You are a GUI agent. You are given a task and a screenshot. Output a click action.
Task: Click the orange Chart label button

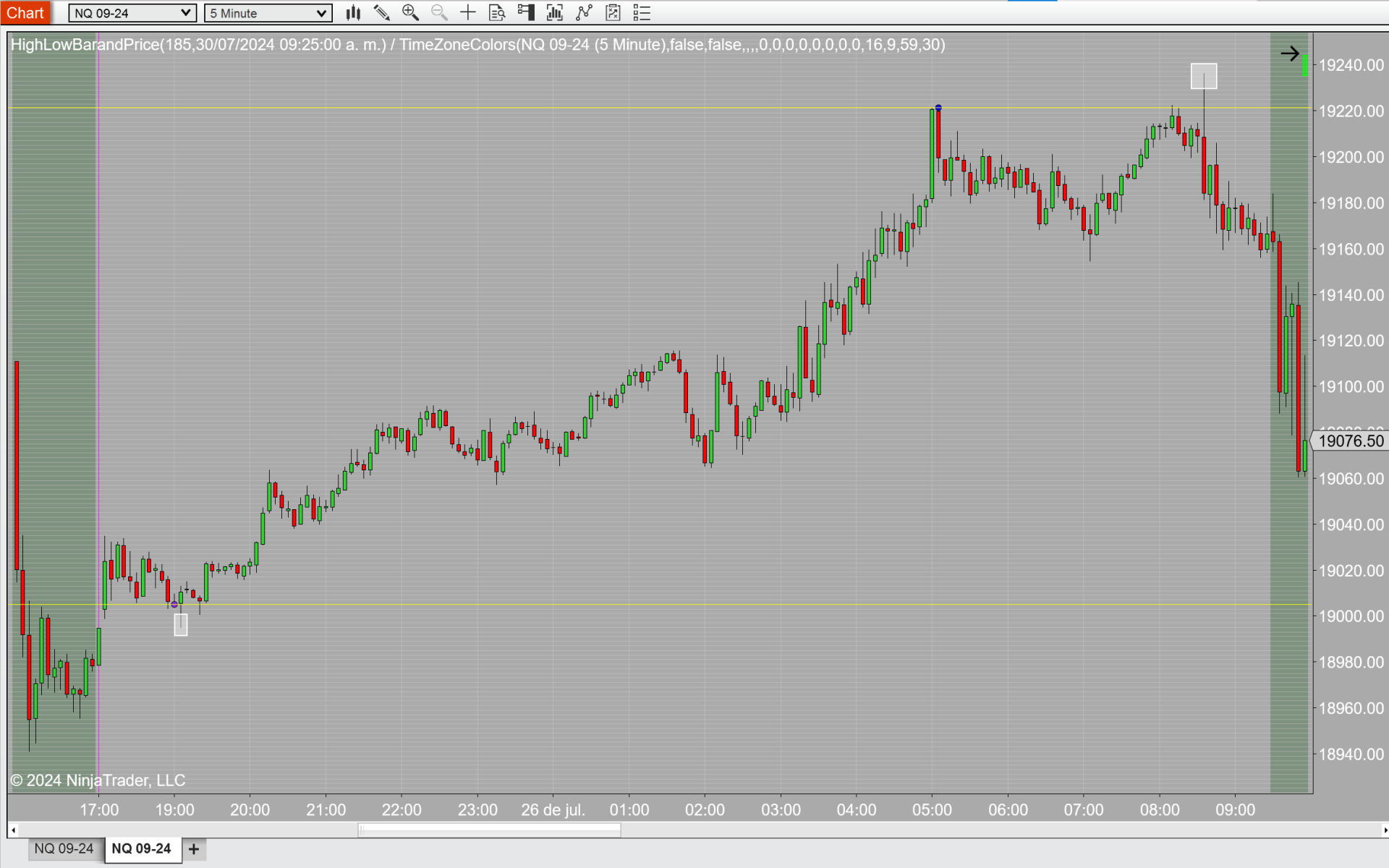(25, 12)
